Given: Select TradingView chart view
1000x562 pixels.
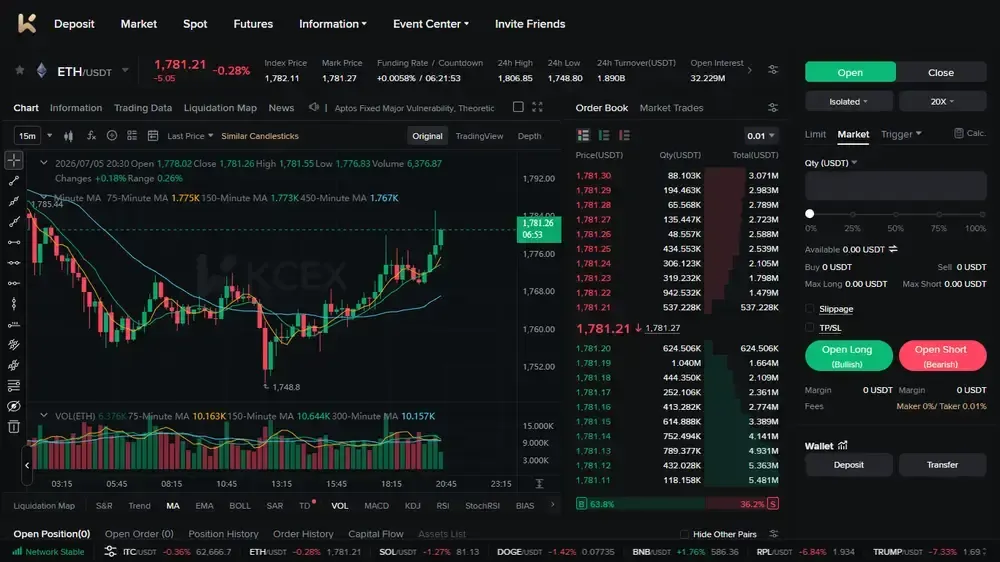Looking at the screenshot, I should [479, 136].
